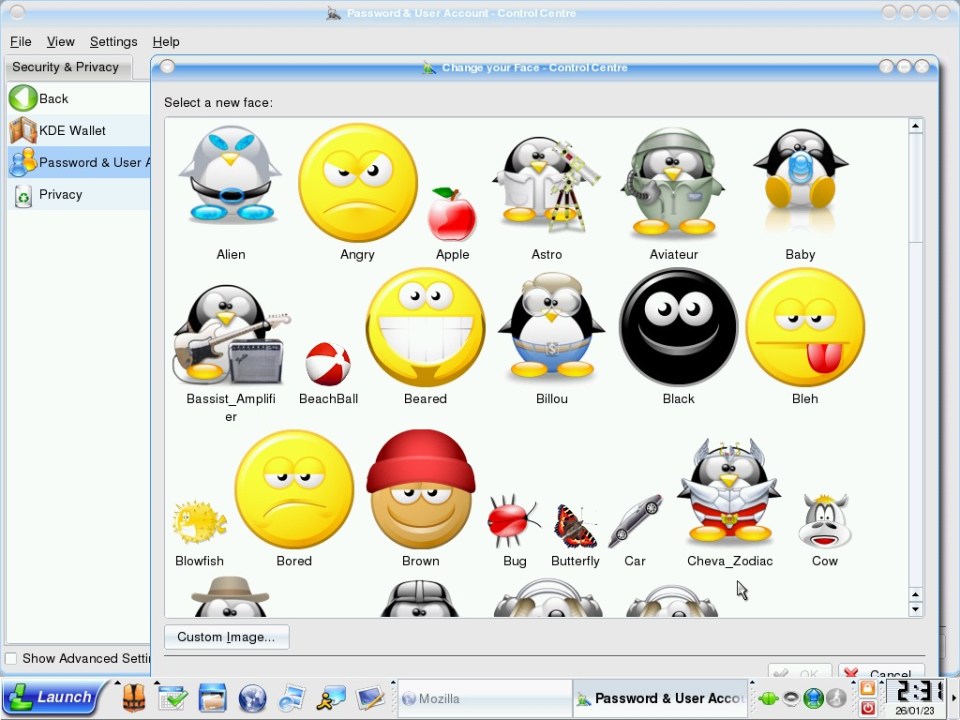Enable Show Advanced Settings checkbox
This screenshot has width=960, height=720.
click(x=12, y=658)
